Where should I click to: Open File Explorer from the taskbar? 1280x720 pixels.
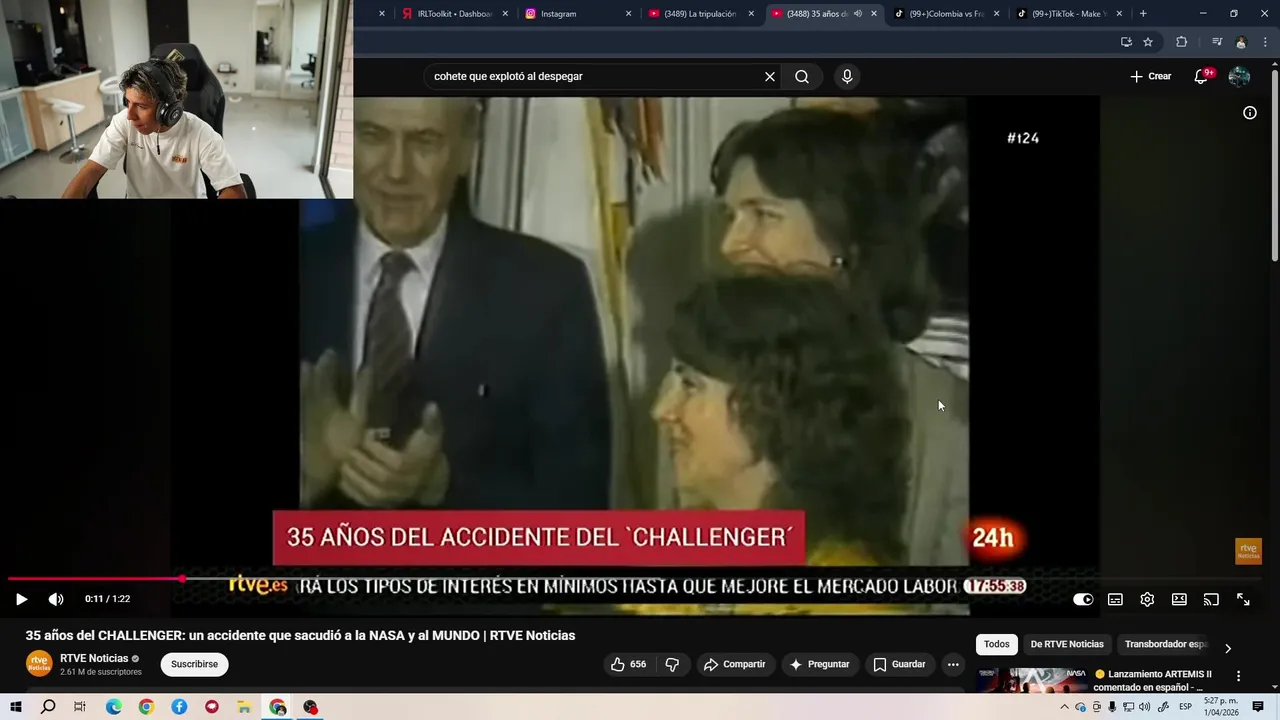pos(244,707)
